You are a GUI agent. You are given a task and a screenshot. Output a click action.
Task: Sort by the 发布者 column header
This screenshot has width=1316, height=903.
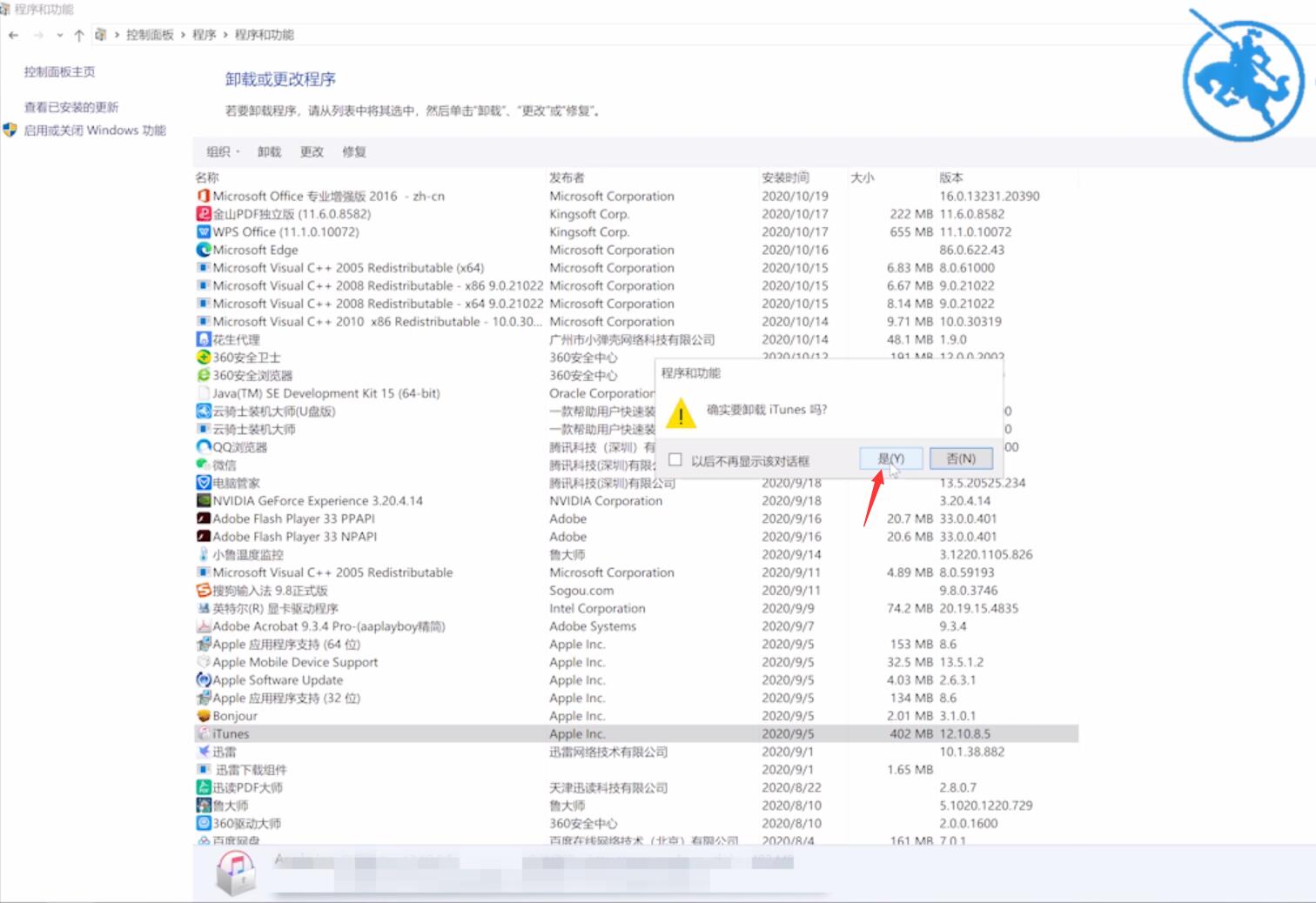click(x=567, y=177)
